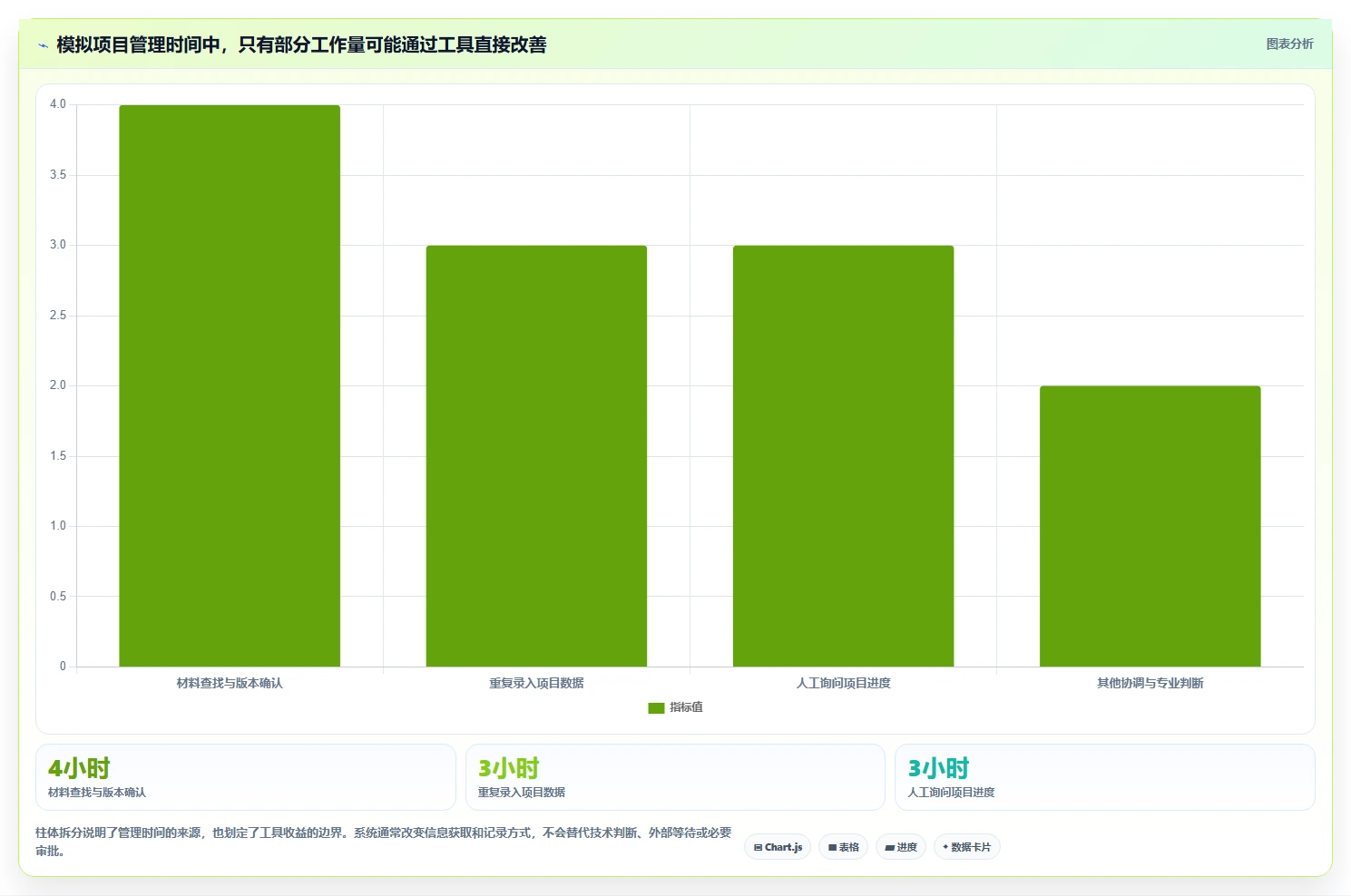Click the 人工询问项目进度 axis label

point(843,683)
